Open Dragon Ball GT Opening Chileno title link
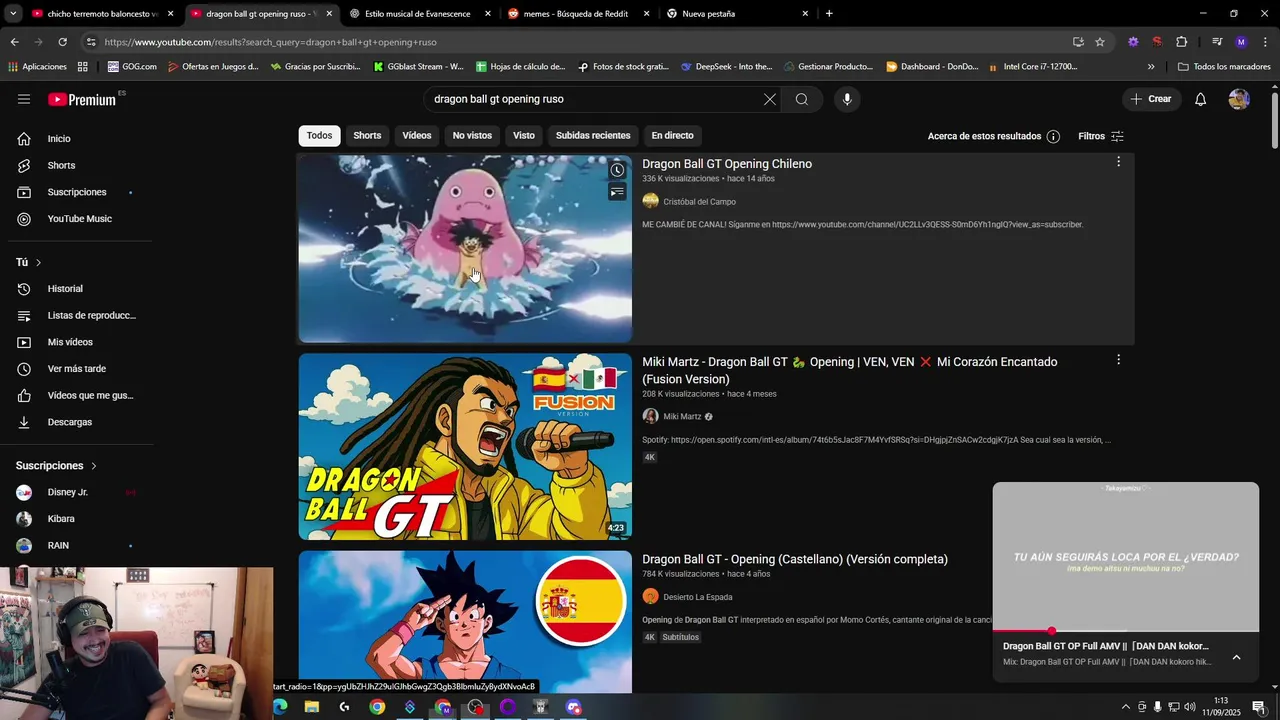The width and height of the screenshot is (1280, 720). pos(727,164)
